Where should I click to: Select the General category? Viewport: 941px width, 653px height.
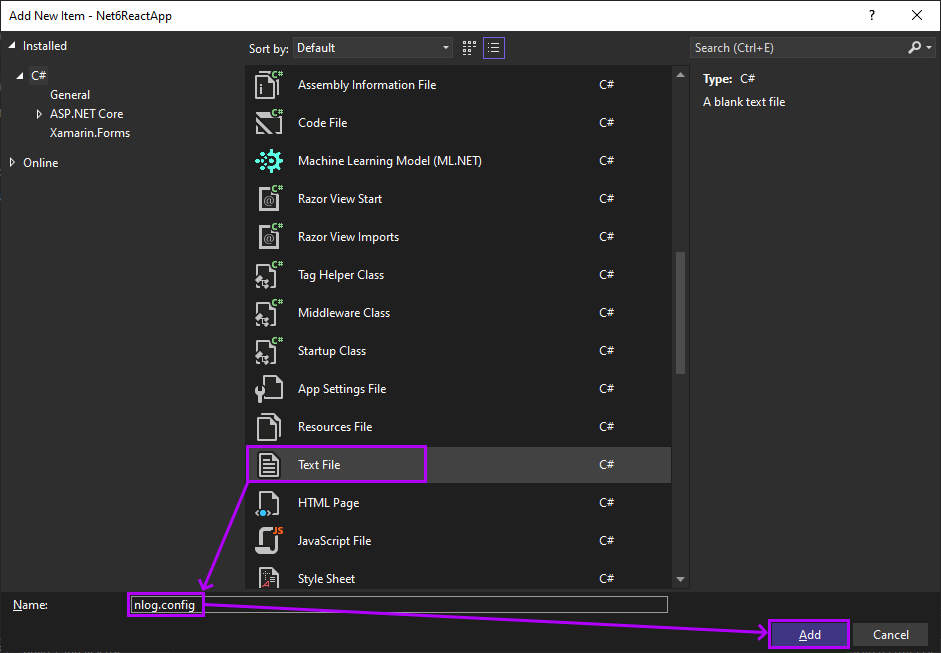coord(70,95)
